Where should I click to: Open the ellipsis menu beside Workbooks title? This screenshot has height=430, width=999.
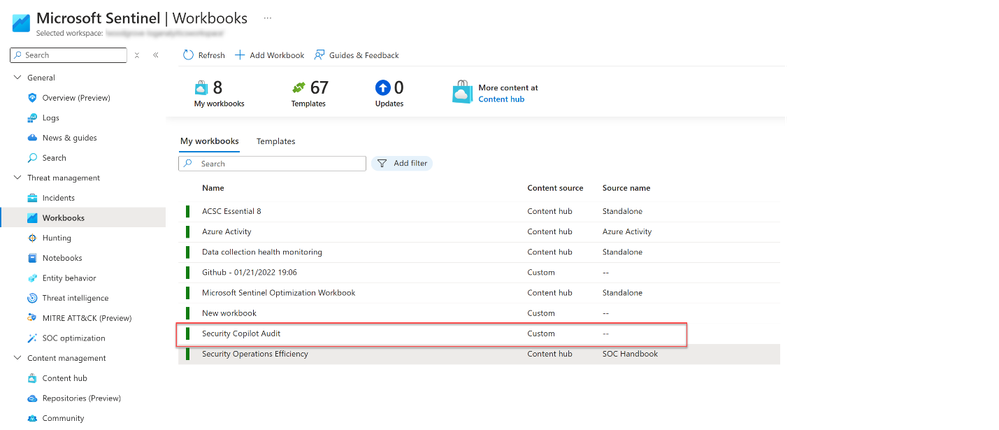pos(268,18)
